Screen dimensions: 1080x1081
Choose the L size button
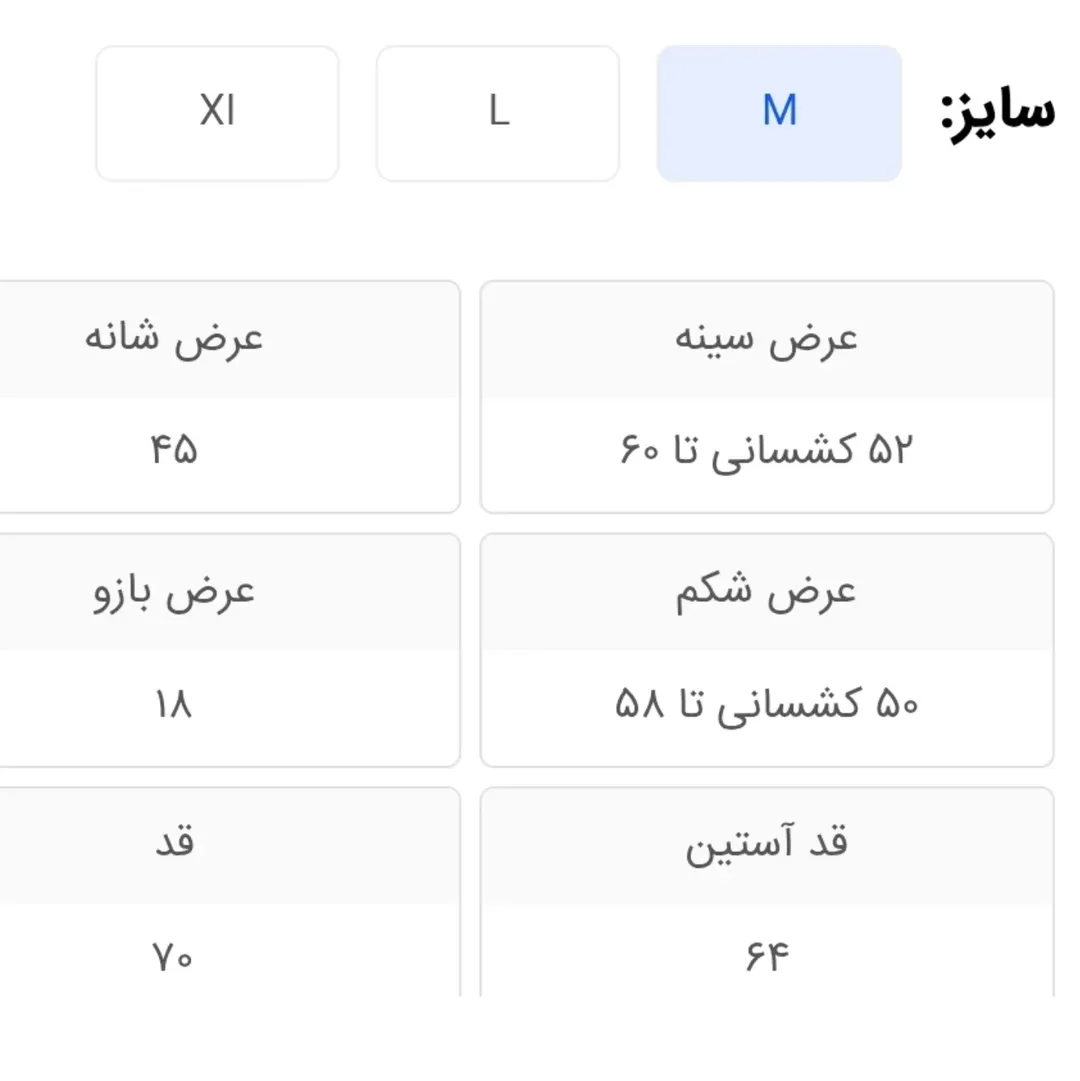[498, 113]
